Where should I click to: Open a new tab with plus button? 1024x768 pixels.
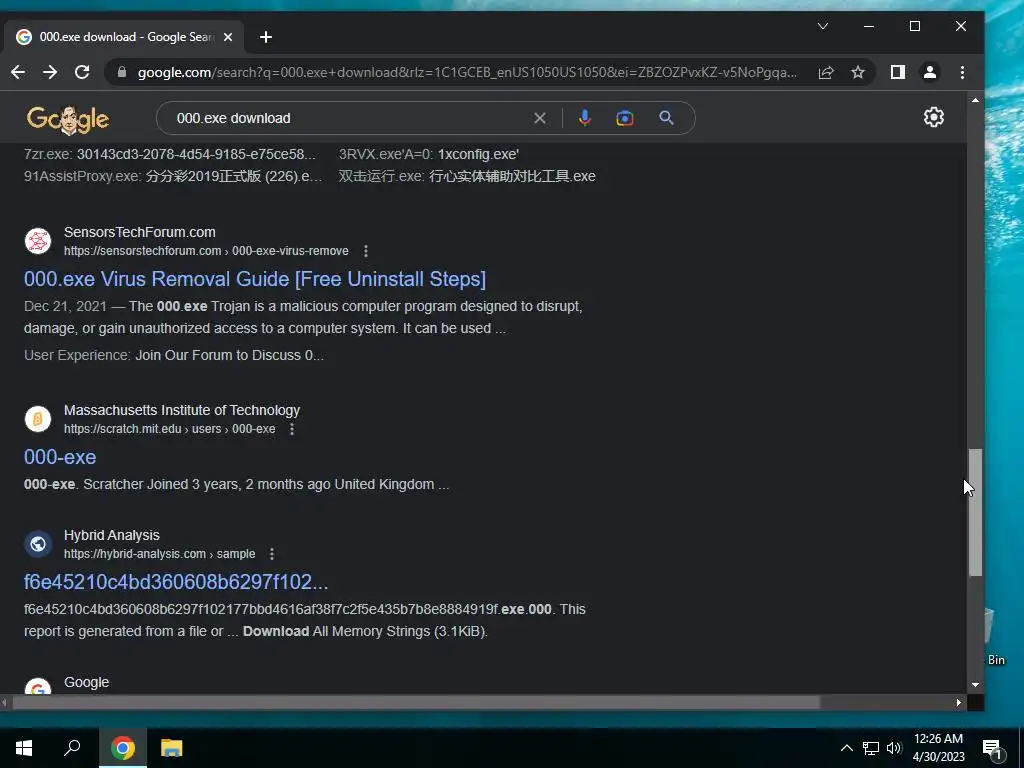pos(266,37)
